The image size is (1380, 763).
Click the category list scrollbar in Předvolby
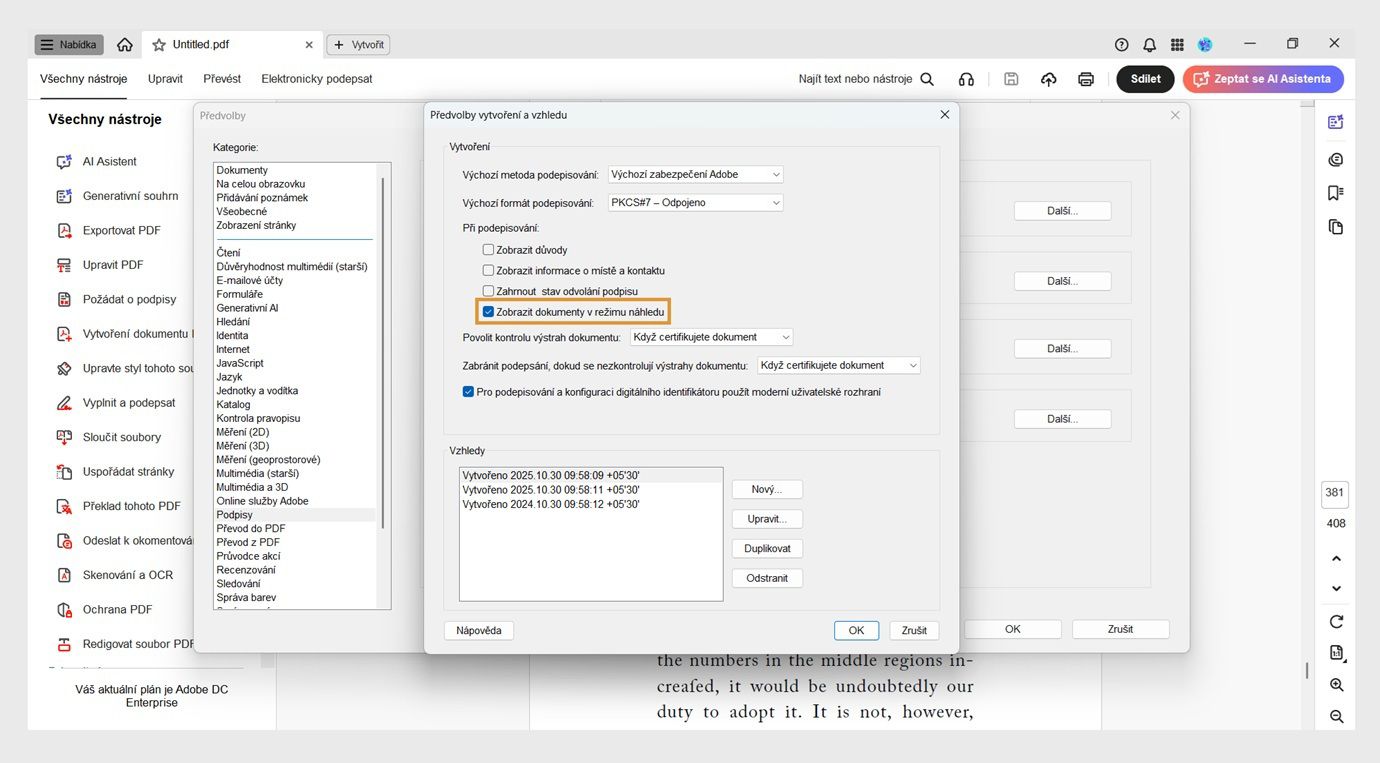click(x=383, y=353)
